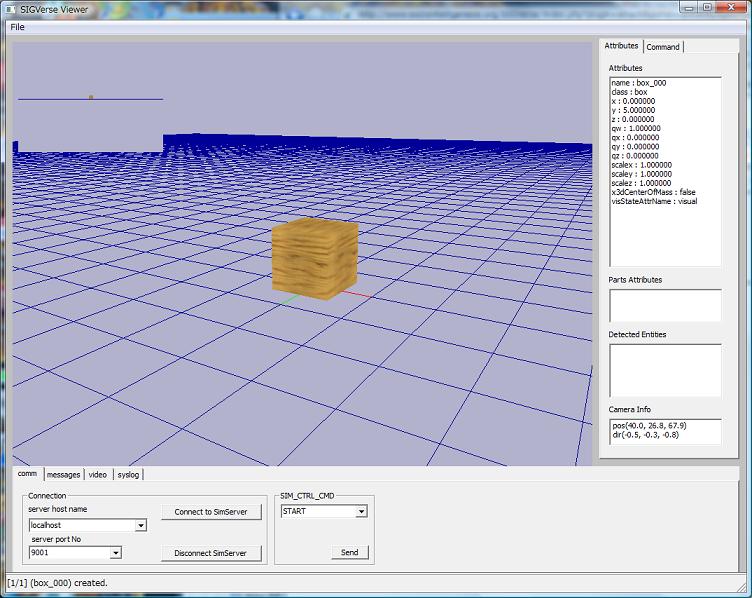Close the SIGVerse Viewer window
Image resolution: width=752 pixels, height=598 pixels.
coord(731,7)
